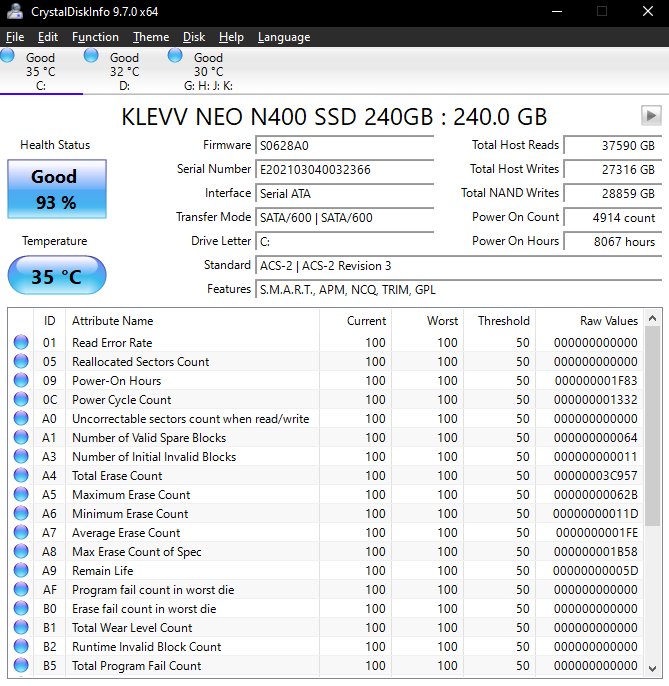
Task: Click status orb for Maximum Erase Count
Action: click(21, 494)
